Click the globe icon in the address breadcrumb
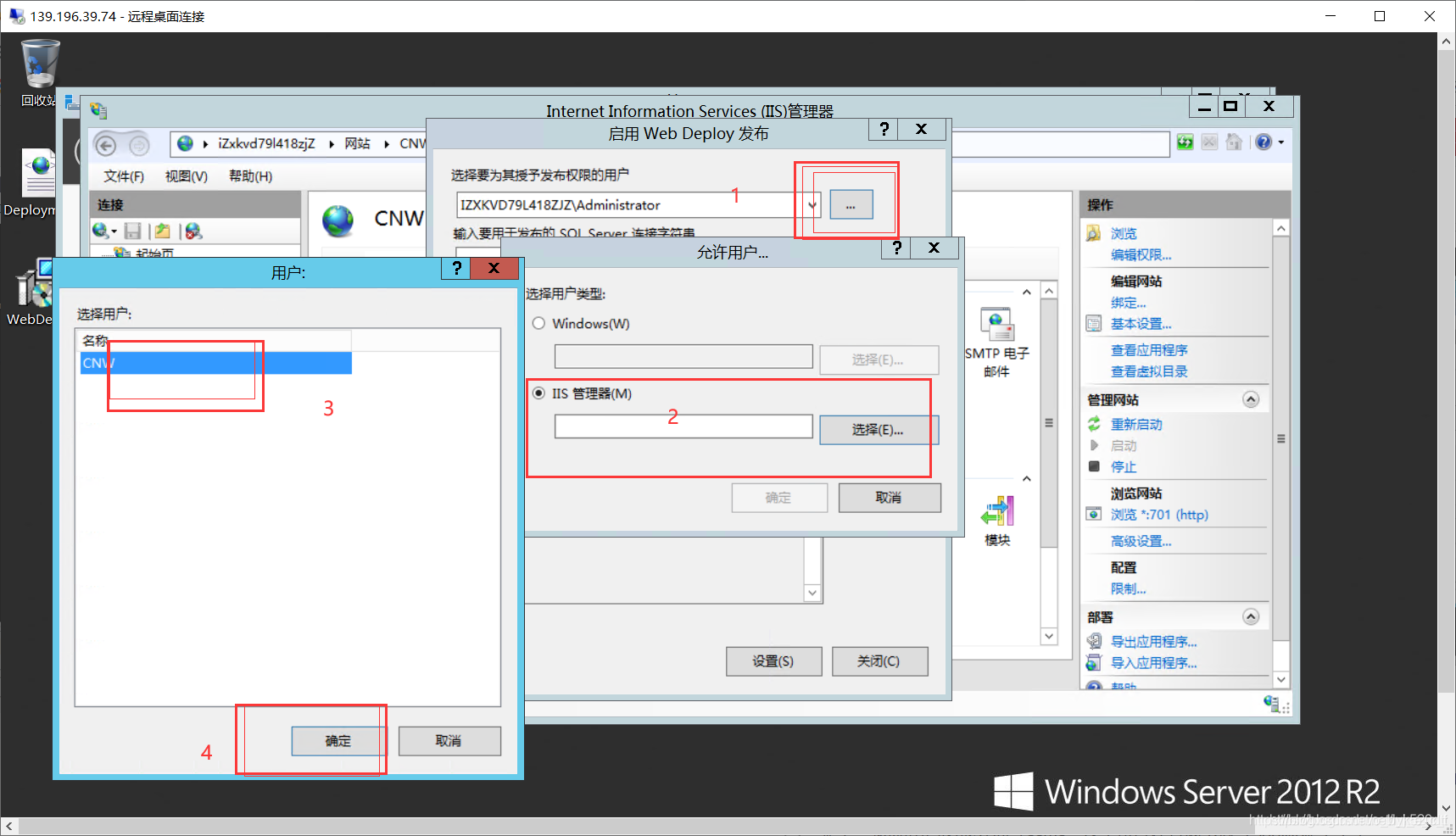The image size is (1456, 836). pyautogui.click(x=185, y=144)
